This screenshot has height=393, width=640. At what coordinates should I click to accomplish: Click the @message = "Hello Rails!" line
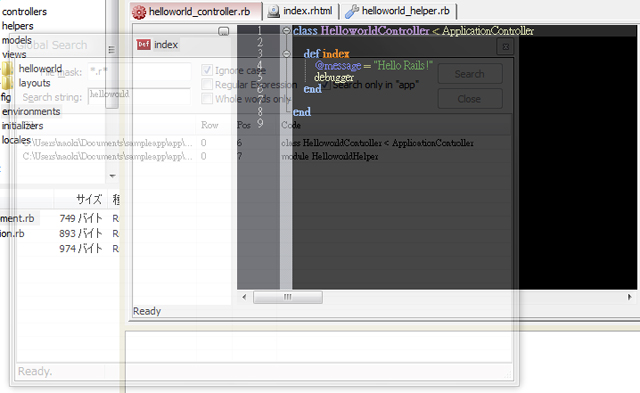373,65
